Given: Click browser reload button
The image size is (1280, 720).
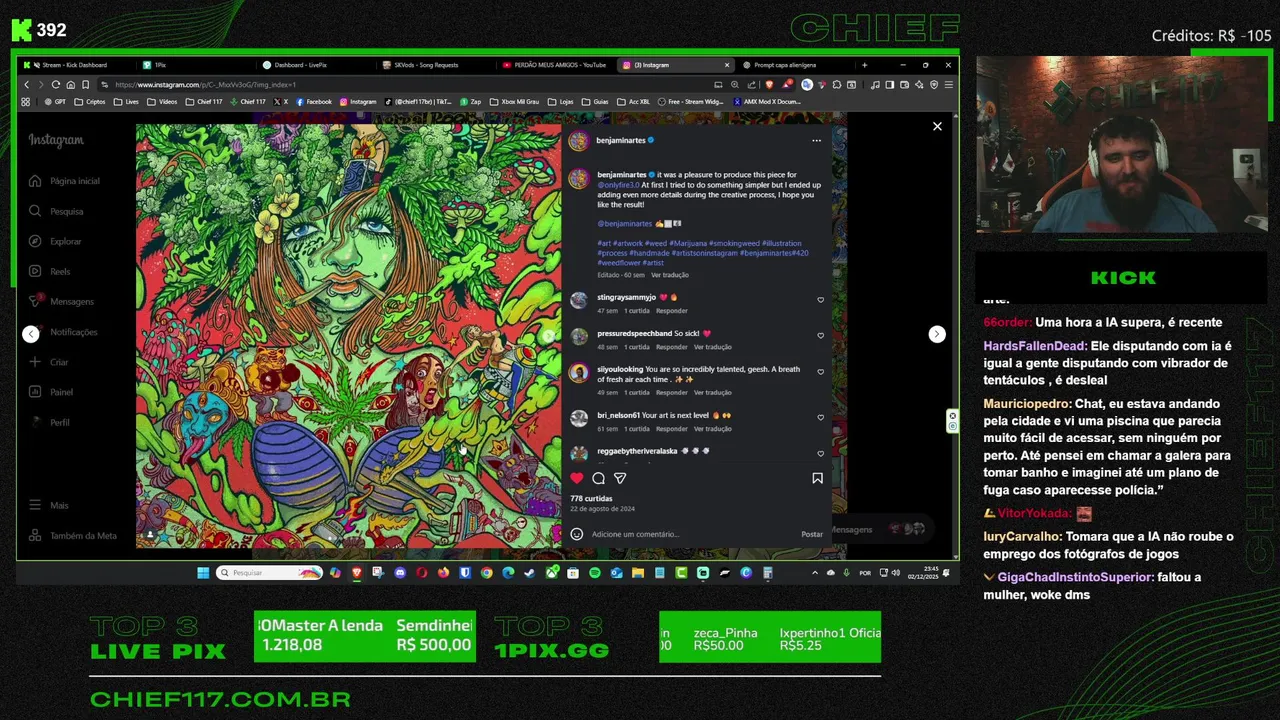Looking at the screenshot, I should tap(55, 85).
